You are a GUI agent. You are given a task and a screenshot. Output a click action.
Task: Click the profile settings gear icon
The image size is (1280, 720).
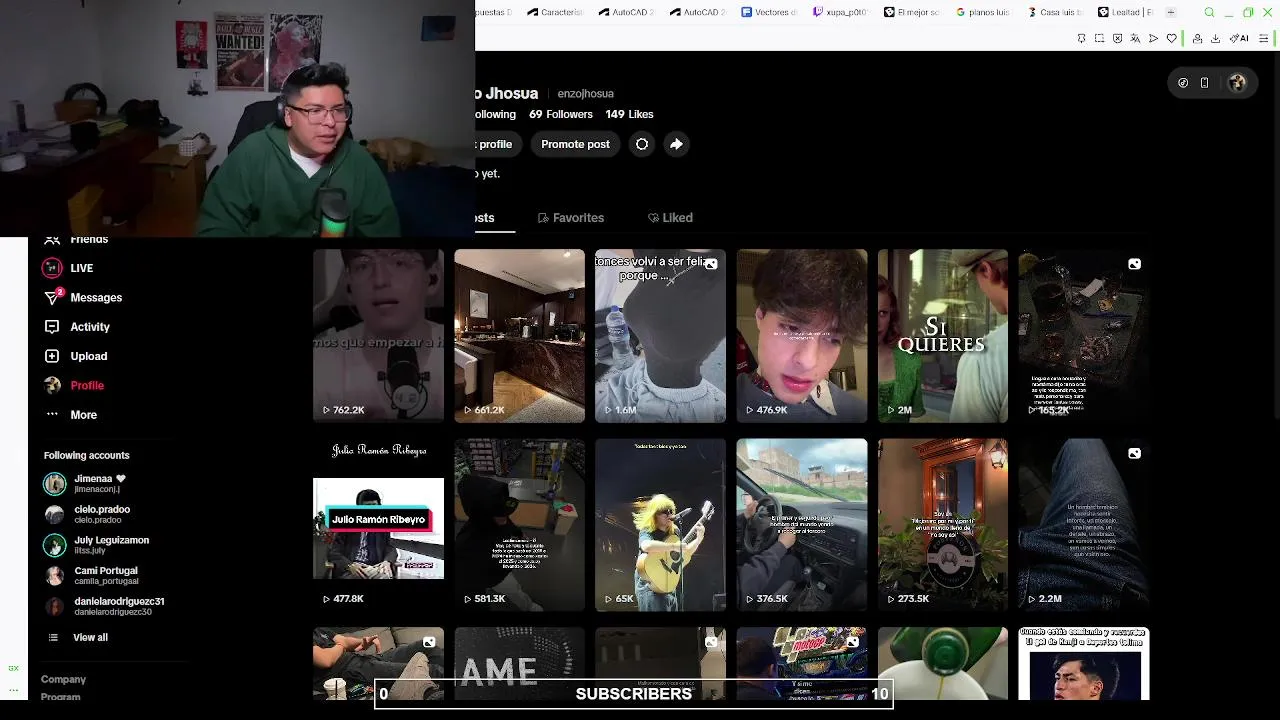pos(642,144)
